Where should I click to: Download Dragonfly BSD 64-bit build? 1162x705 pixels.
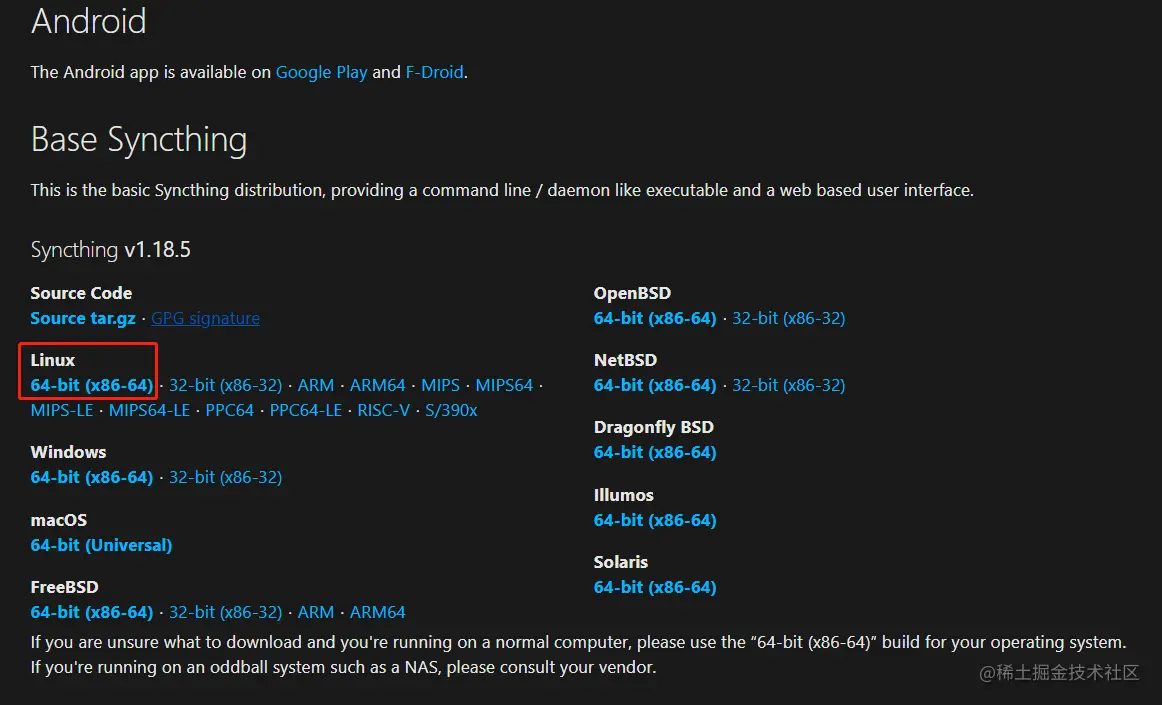pyautogui.click(x=655, y=452)
